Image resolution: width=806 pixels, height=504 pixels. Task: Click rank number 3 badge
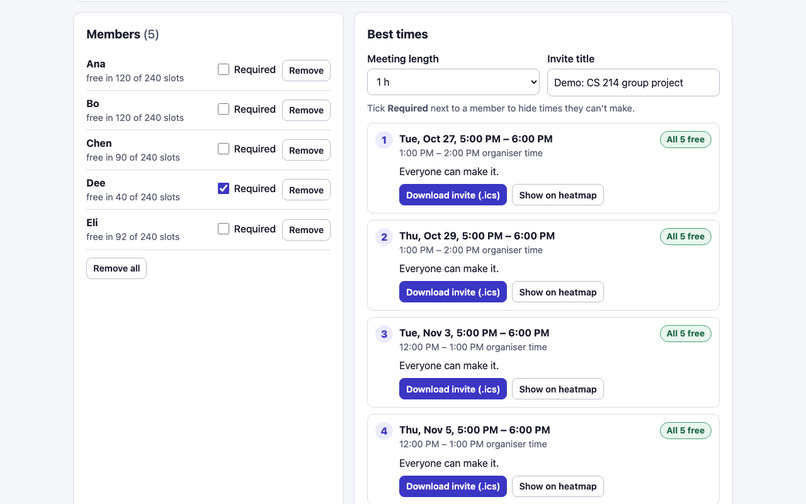tap(384, 334)
